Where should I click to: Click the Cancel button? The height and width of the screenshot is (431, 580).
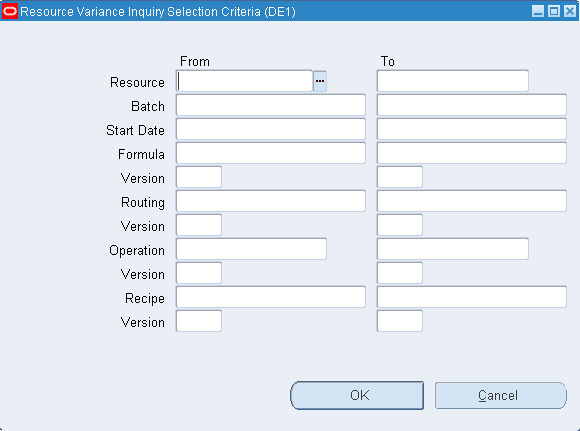500,395
